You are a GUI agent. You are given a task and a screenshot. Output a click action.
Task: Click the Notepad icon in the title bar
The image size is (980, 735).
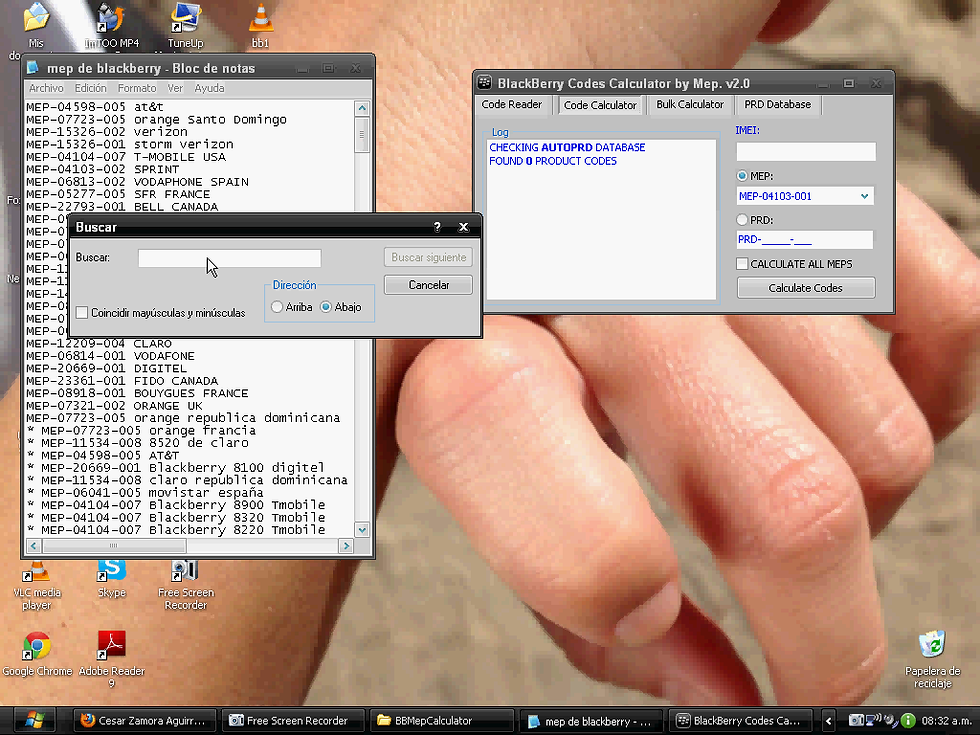[x=34, y=68]
